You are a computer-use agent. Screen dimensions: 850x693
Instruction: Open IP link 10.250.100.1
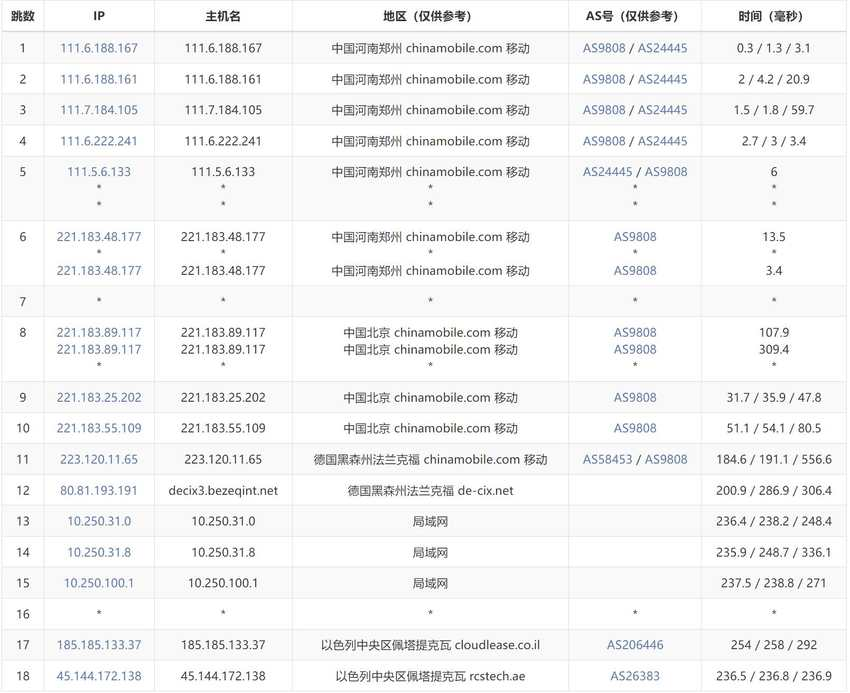[x=99, y=583]
